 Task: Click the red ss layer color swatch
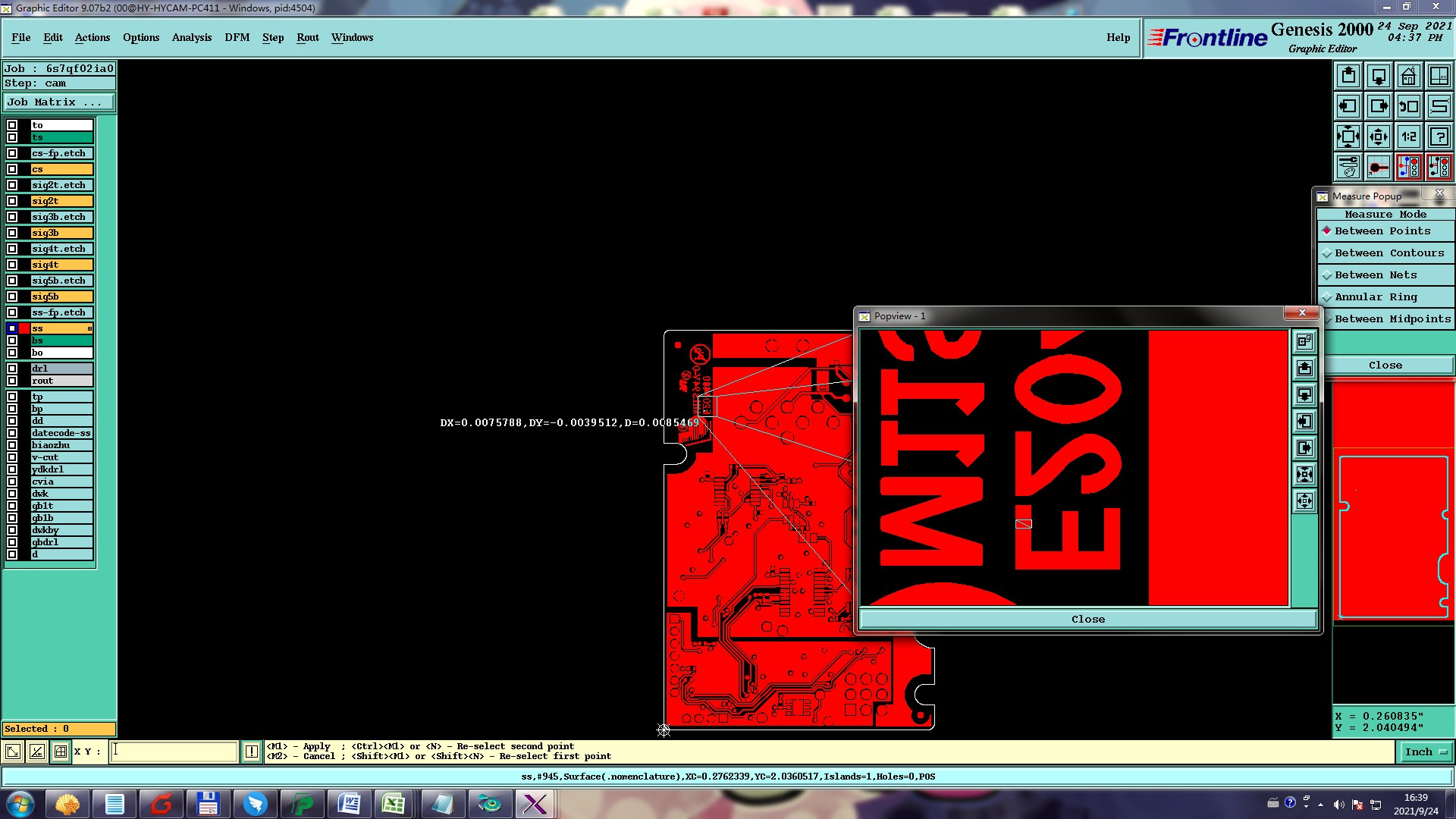24,328
